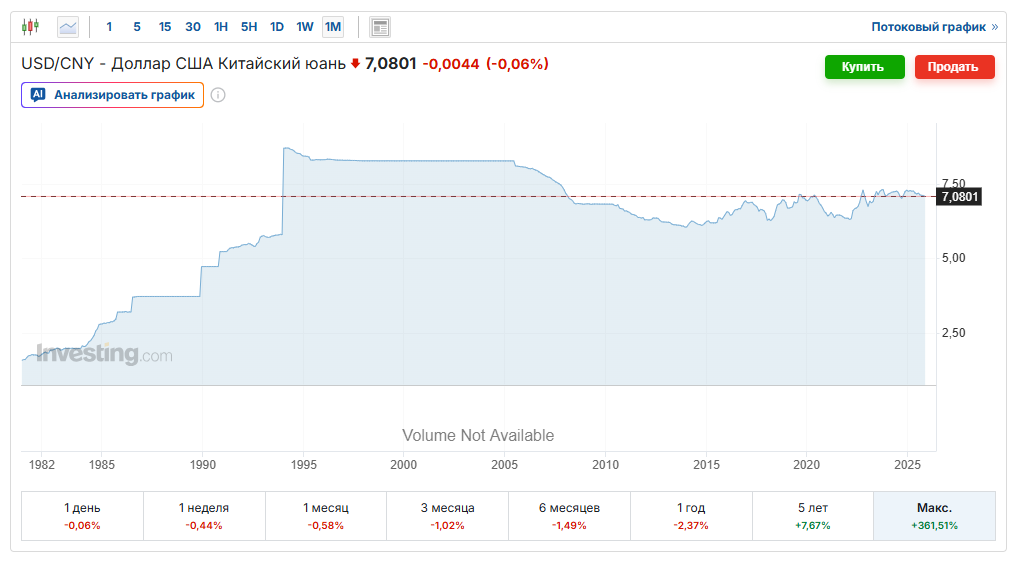The height and width of the screenshot is (572, 1016).
Task: Choose the 15 minute interval
Action: 165,27
